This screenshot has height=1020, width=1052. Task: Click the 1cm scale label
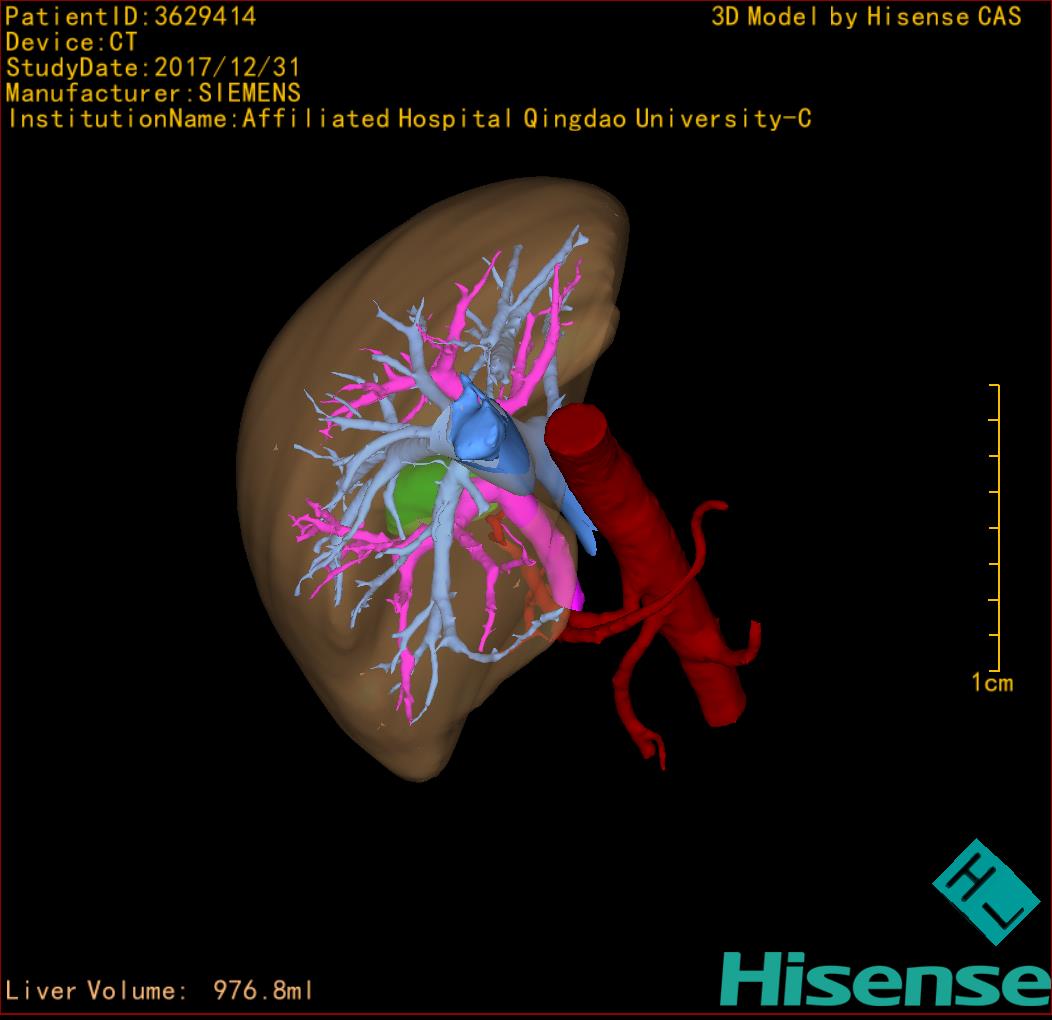pyautogui.click(x=991, y=683)
